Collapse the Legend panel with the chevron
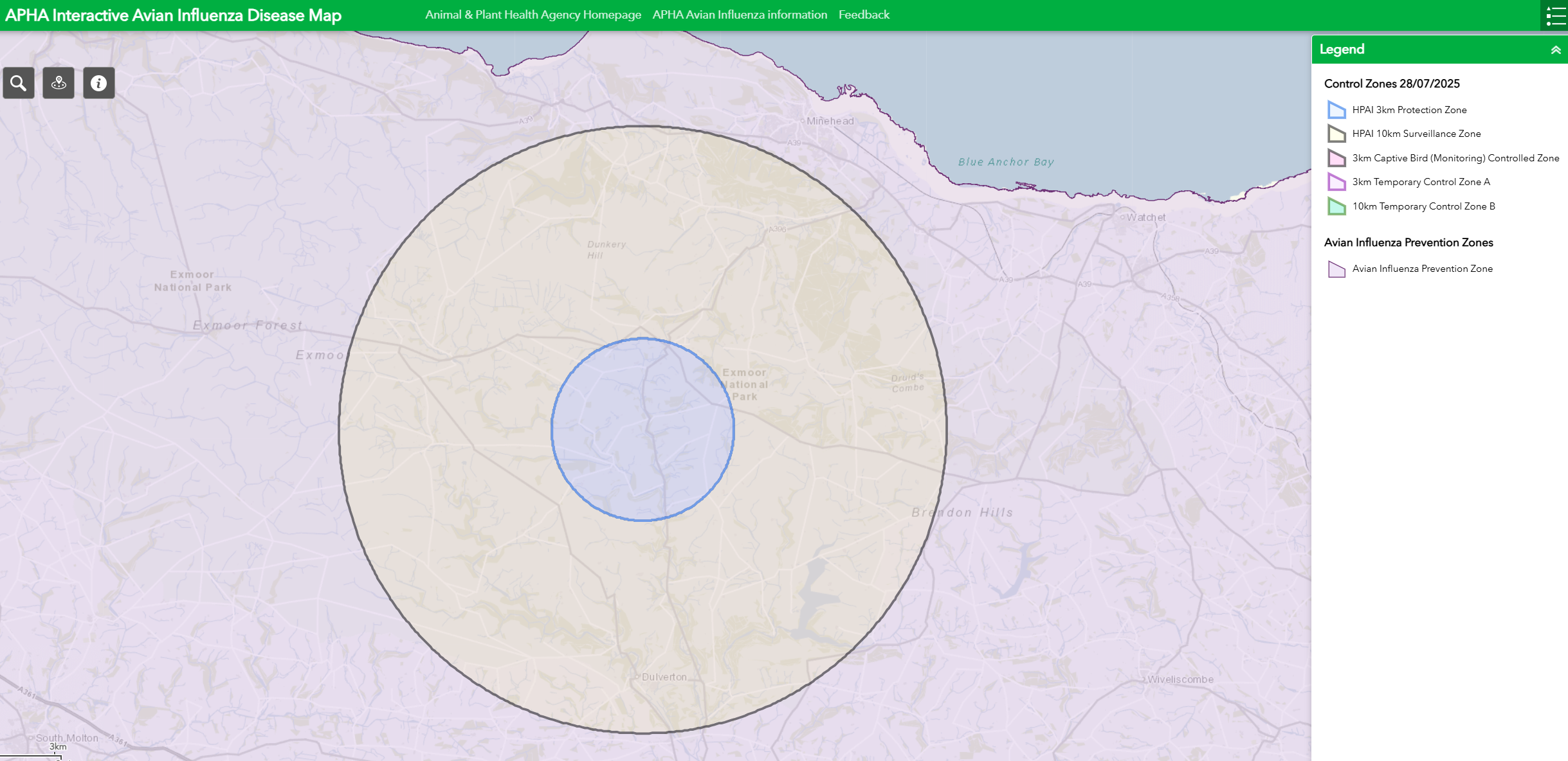Viewport: 1568px width, 761px height. pos(1556,49)
